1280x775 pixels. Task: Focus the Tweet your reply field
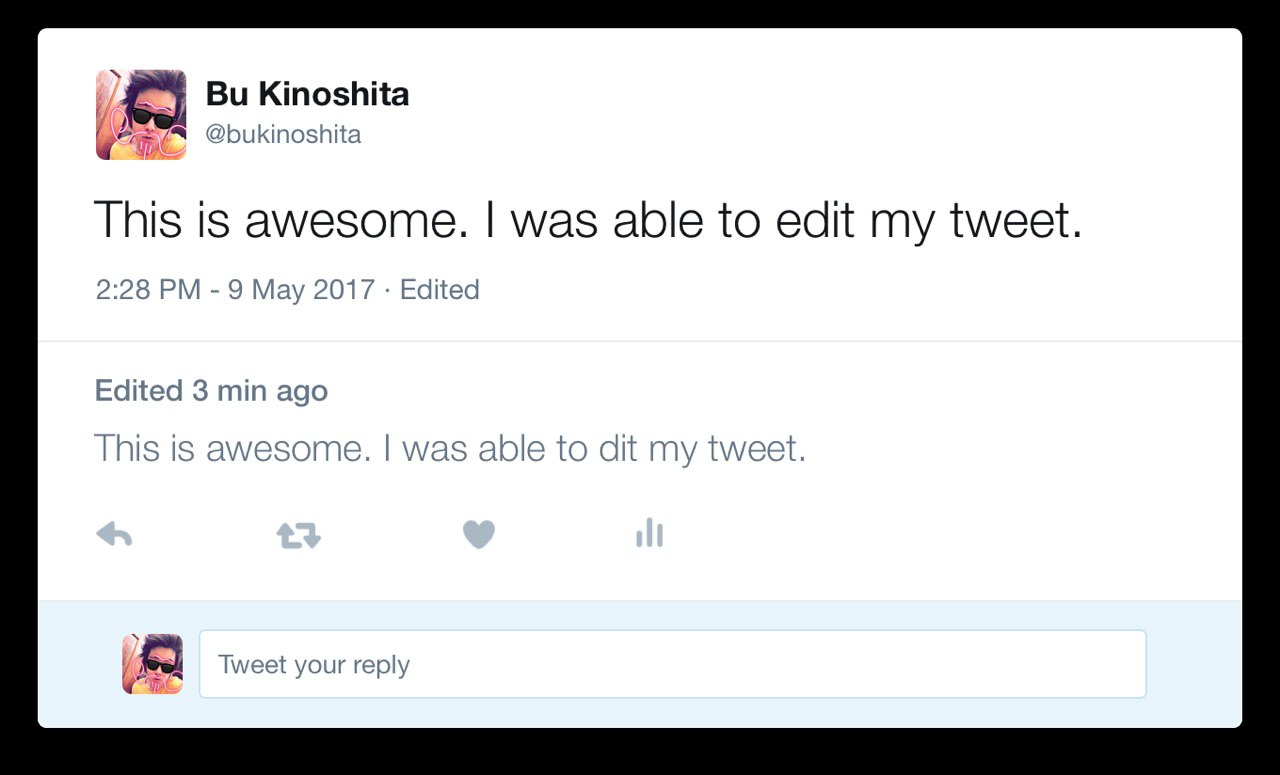coord(672,664)
